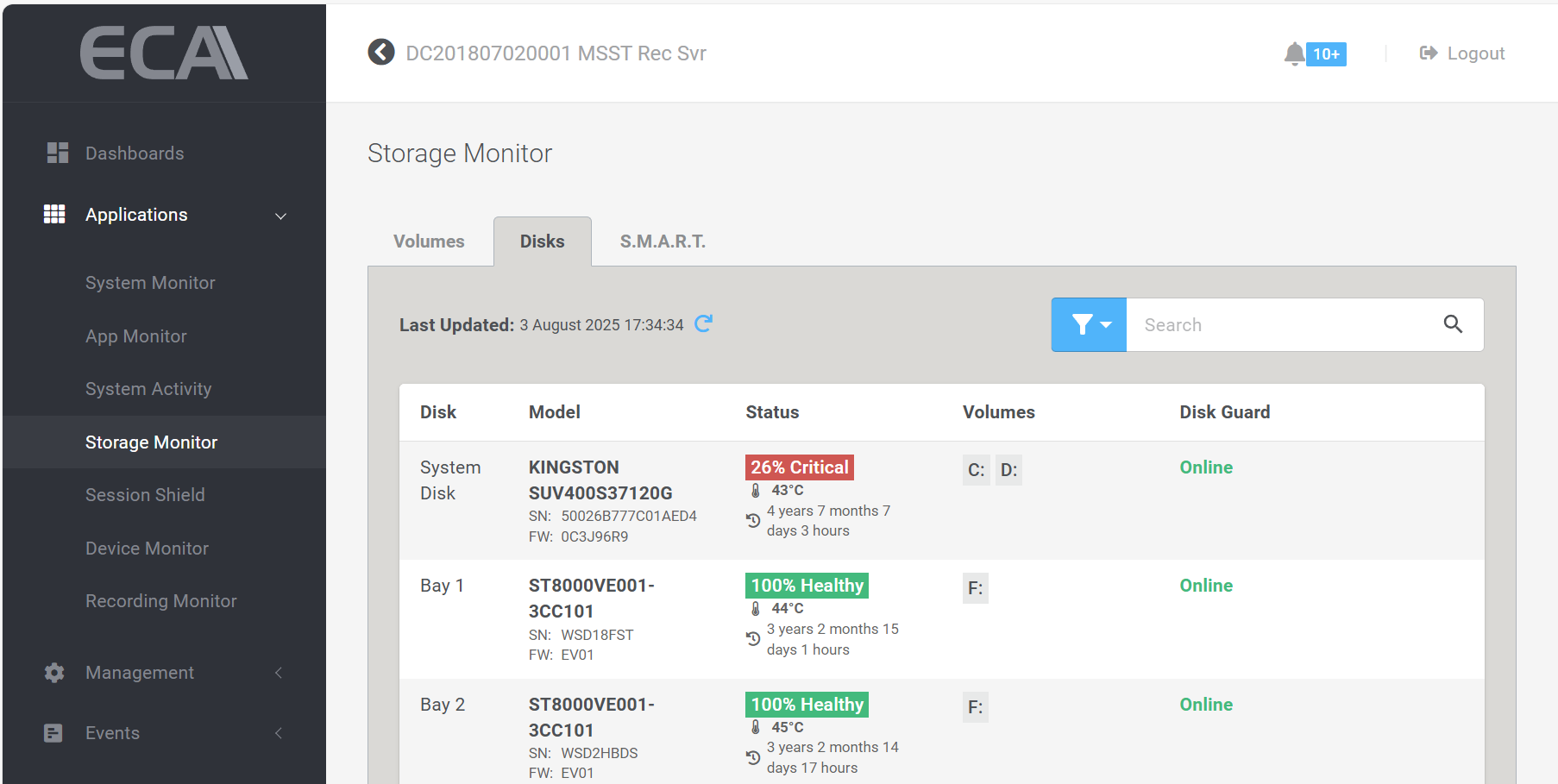Click the 26% Critical status badge

point(800,467)
